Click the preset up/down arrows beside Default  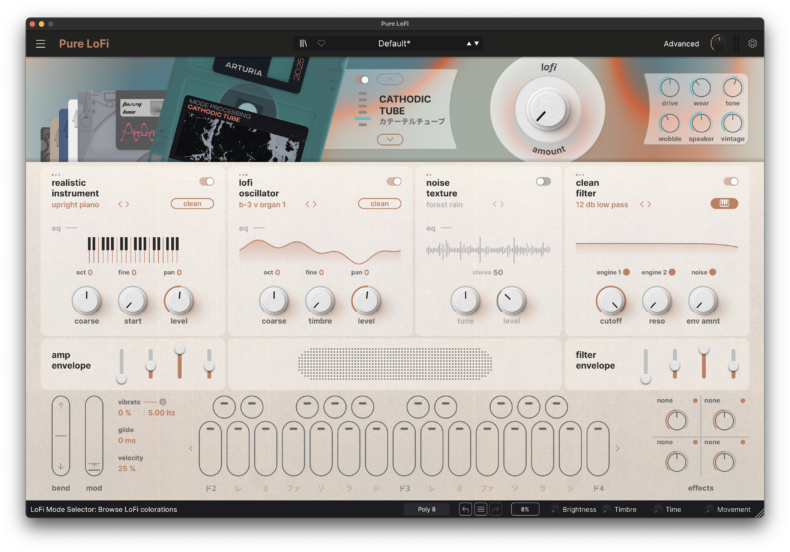(473, 44)
